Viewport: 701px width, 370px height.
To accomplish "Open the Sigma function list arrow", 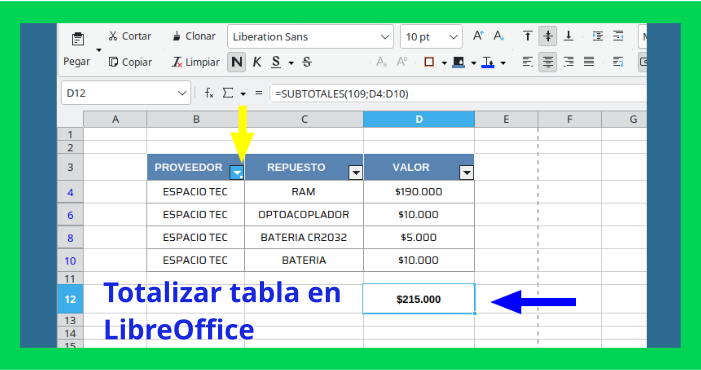I will pyautogui.click(x=243, y=94).
